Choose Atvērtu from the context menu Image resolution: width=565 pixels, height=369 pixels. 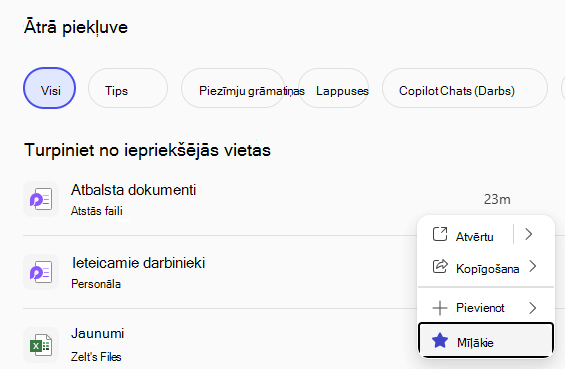pyautogui.click(x=475, y=237)
